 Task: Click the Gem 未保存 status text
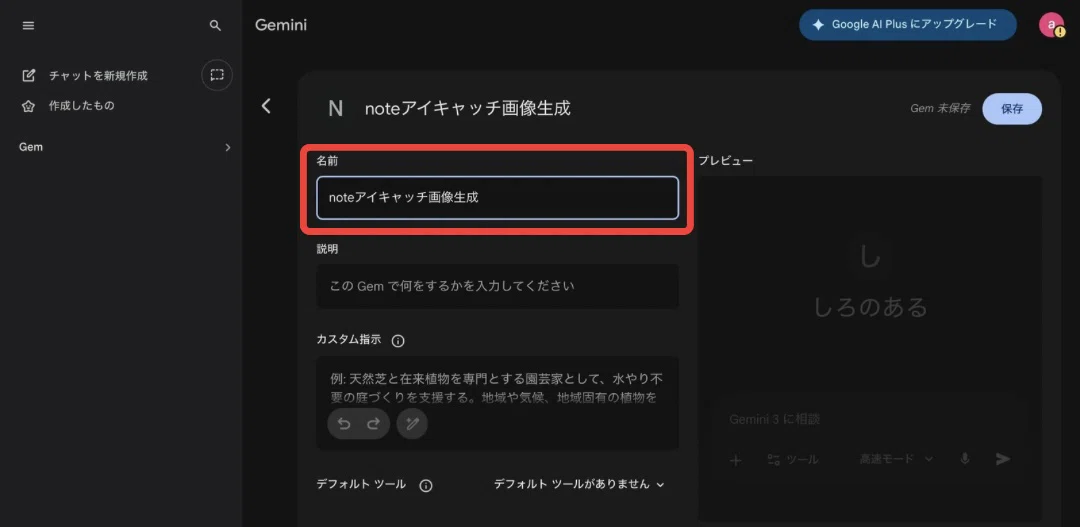pos(939,109)
